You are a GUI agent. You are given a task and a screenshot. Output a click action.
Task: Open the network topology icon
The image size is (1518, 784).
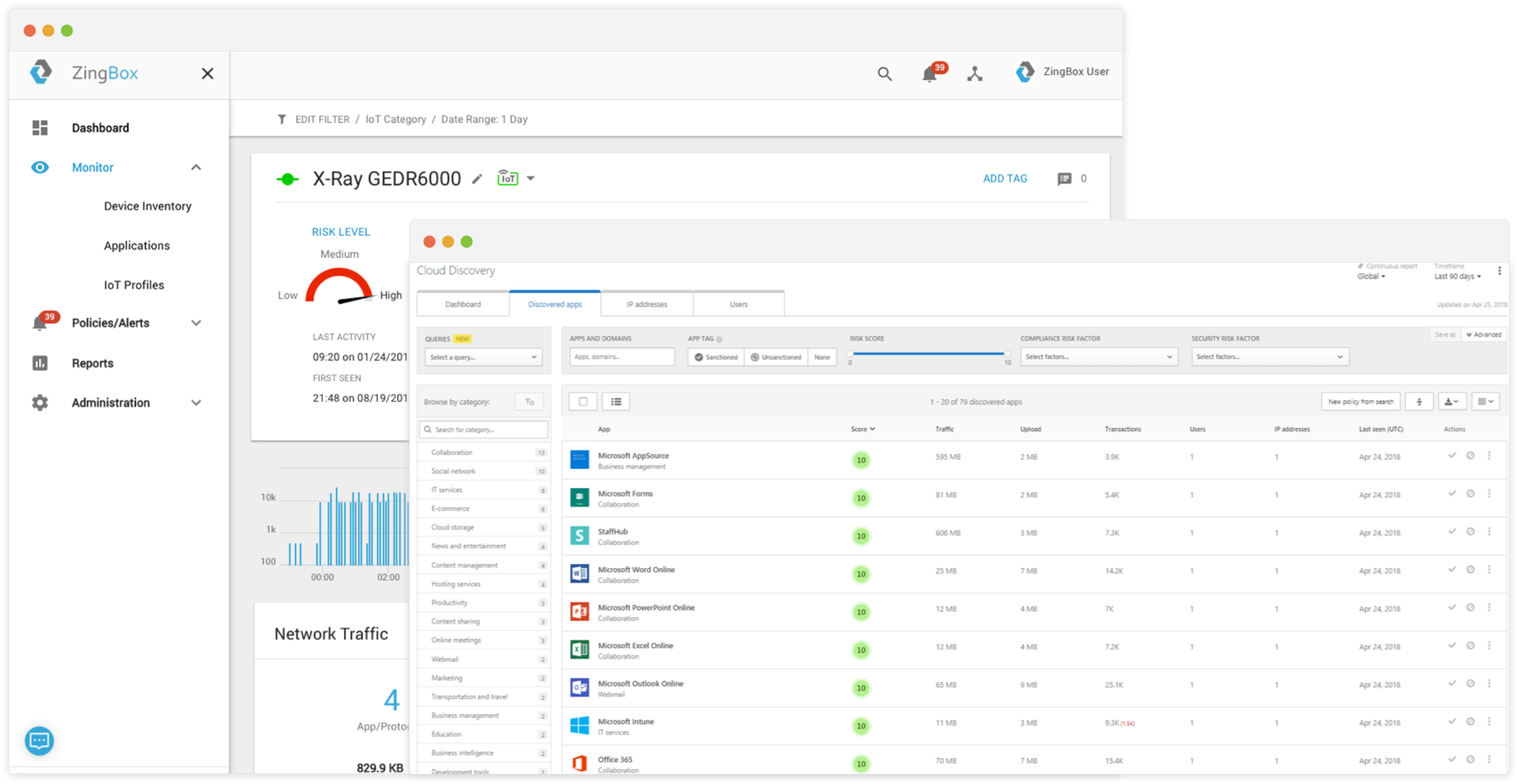pyautogui.click(x=975, y=74)
